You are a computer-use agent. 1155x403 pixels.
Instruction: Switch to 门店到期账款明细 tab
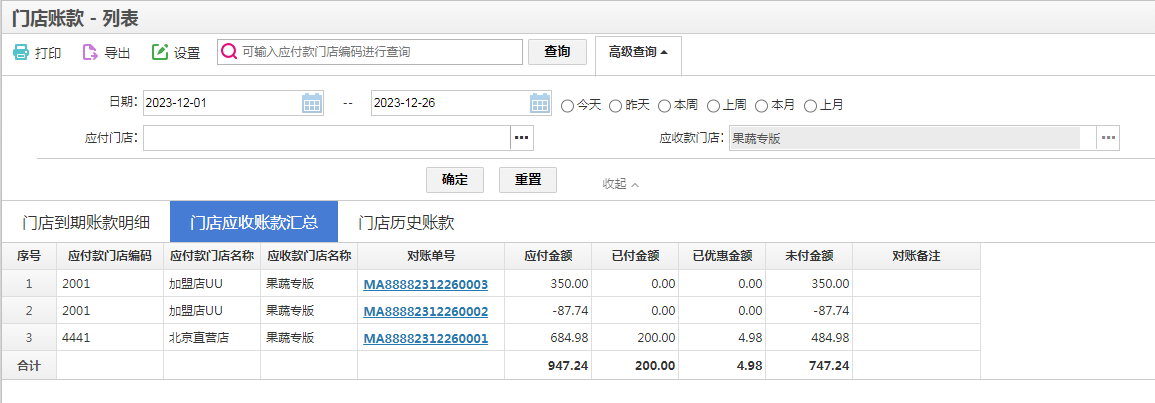click(x=86, y=222)
